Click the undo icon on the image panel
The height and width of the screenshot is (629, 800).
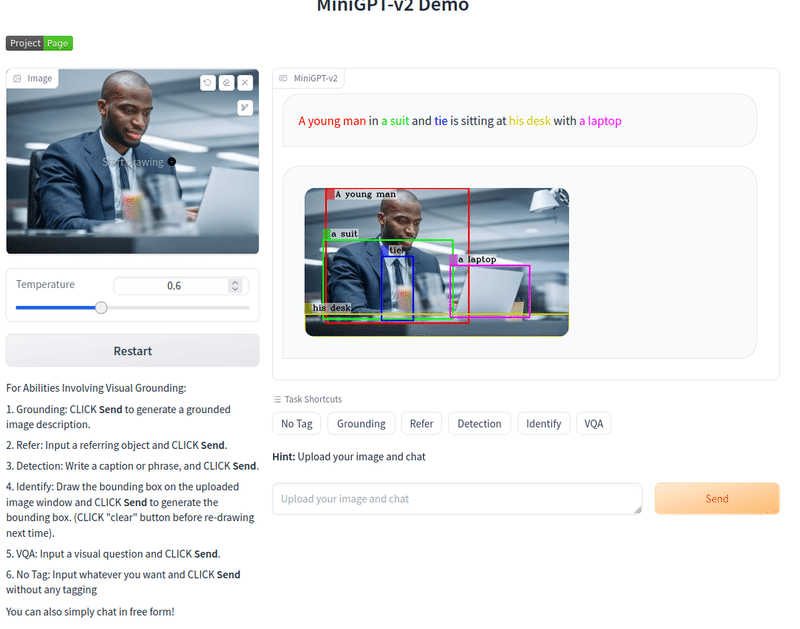pos(208,83)
